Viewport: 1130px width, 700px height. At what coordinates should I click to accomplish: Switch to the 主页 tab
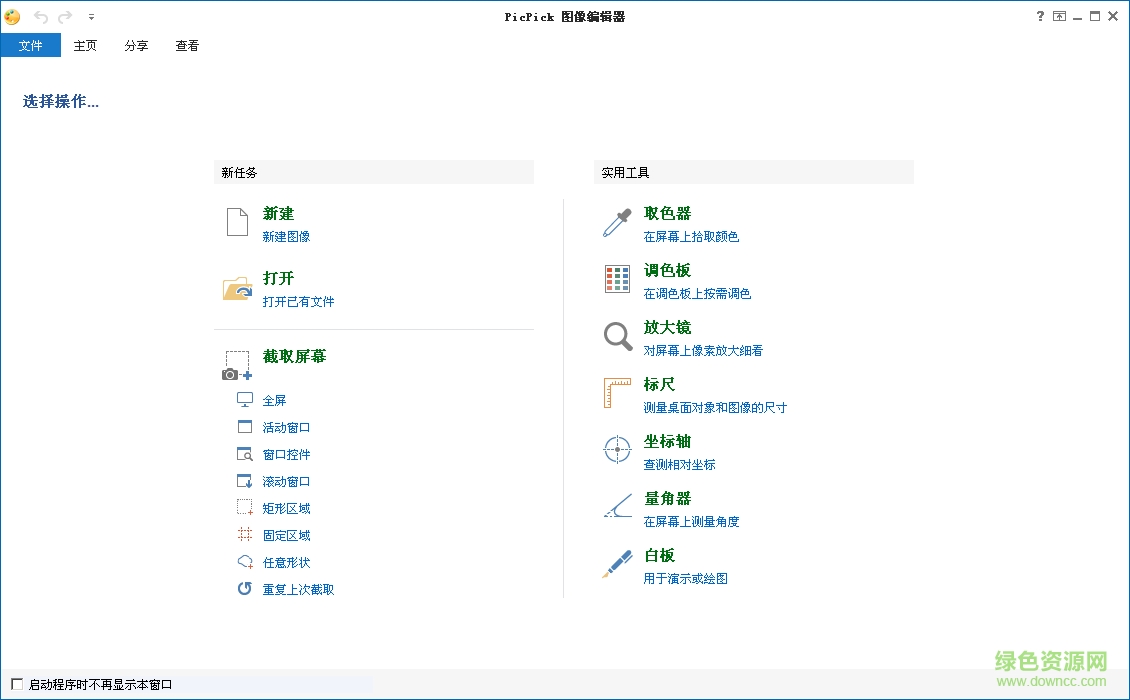pos(85,45)
